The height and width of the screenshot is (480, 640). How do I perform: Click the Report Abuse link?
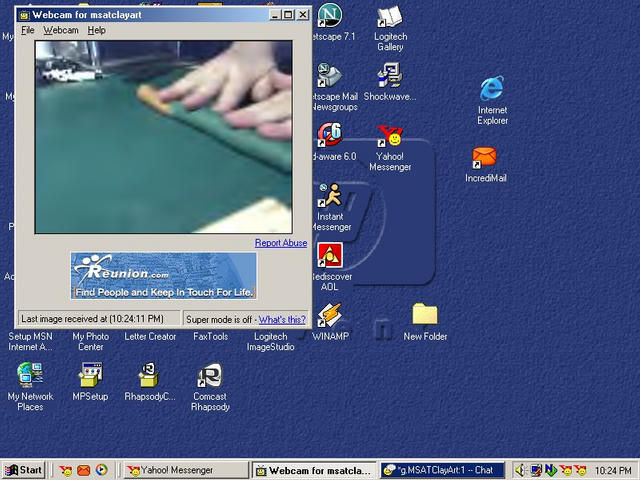pos(281,243)
